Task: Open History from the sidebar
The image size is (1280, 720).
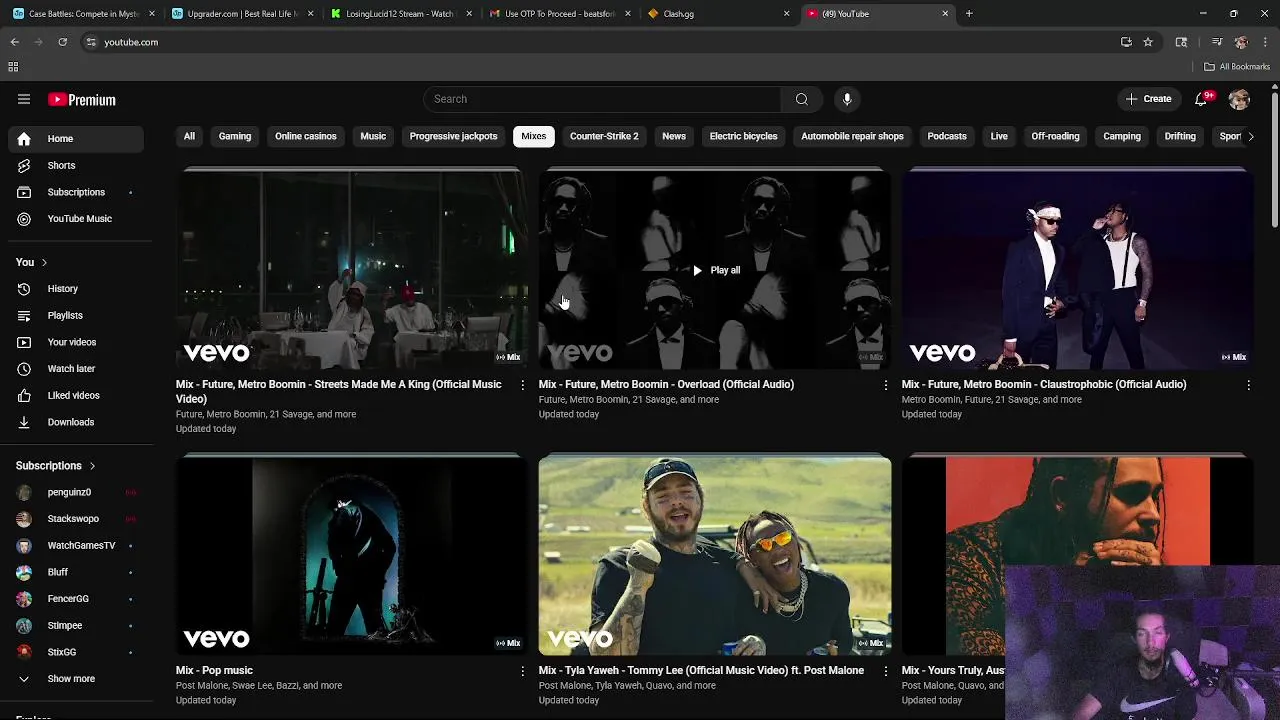Action: [x=76, y=289]
